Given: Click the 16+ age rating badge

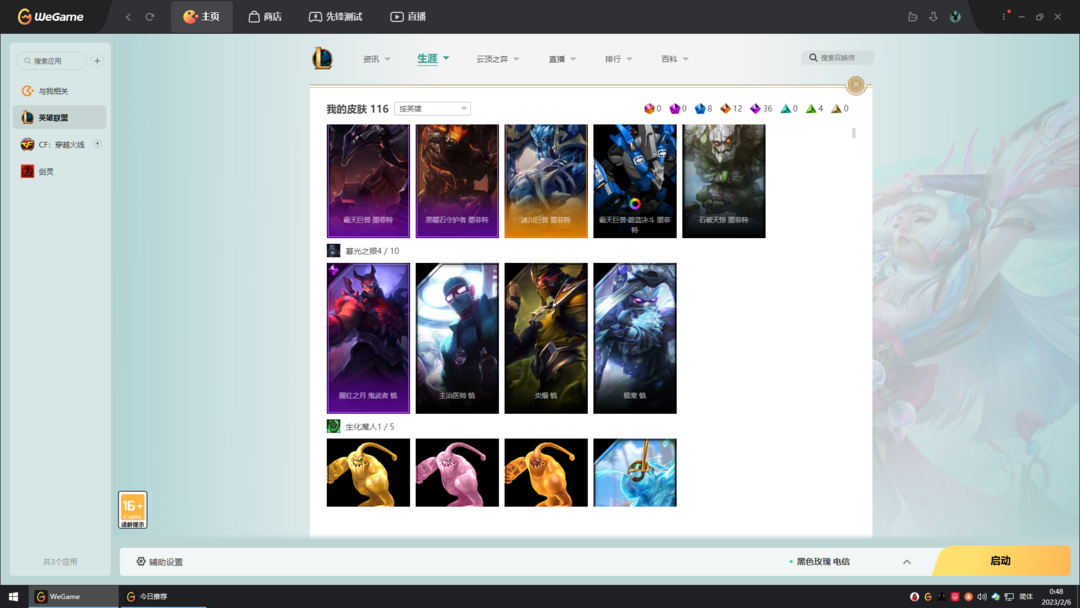Looking at the screenshot, I should [x=132, y=510].
